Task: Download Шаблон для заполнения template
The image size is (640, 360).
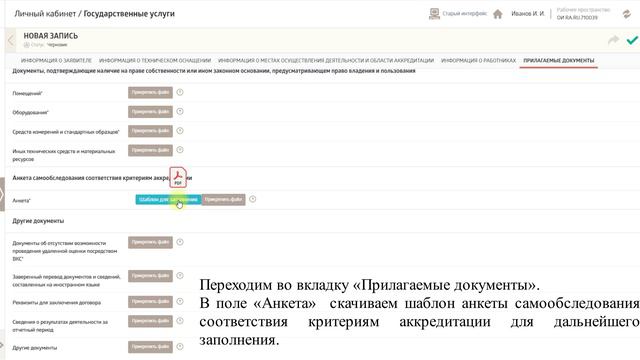Action: click(168, 200)
